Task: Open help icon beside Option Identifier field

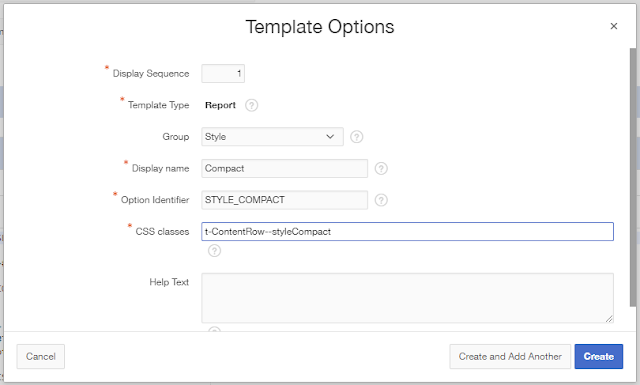Action: click(381, 200)
